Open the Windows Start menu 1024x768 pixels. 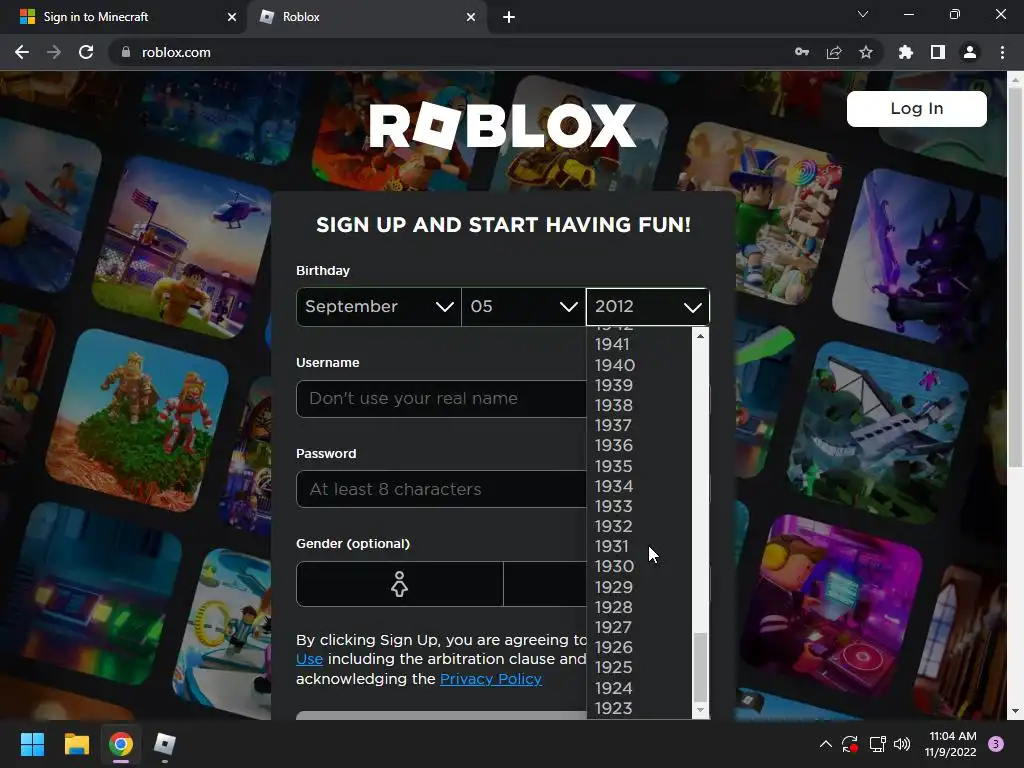pyautogui.click(x=32, y=744)
